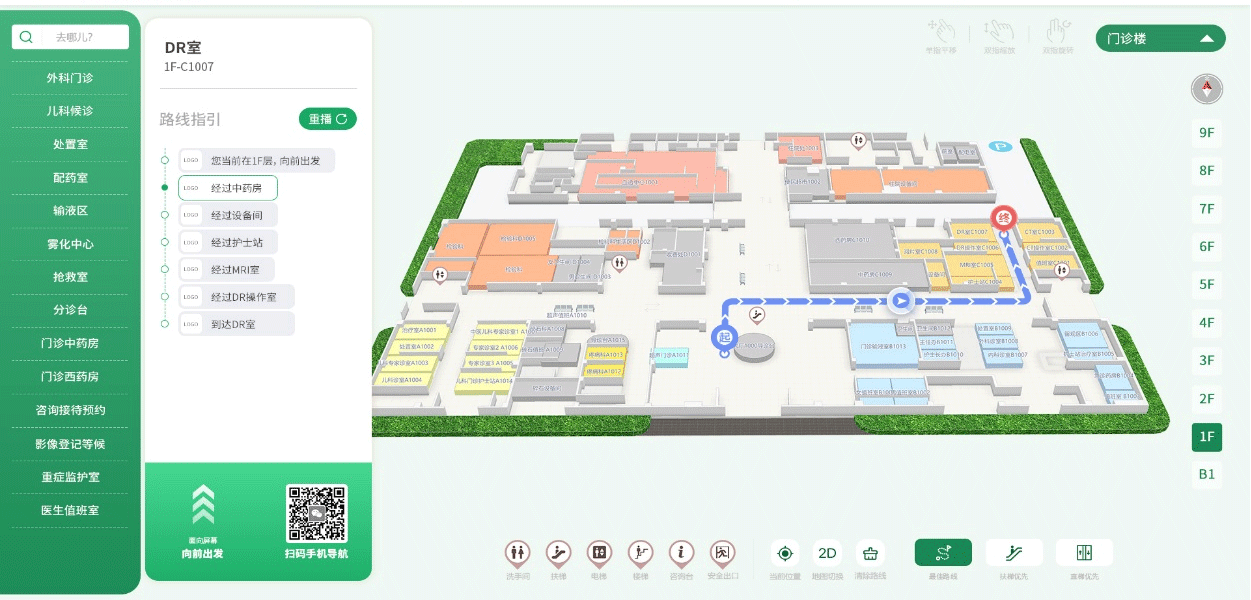Locate the 当前位置 current position

(785, 553)
